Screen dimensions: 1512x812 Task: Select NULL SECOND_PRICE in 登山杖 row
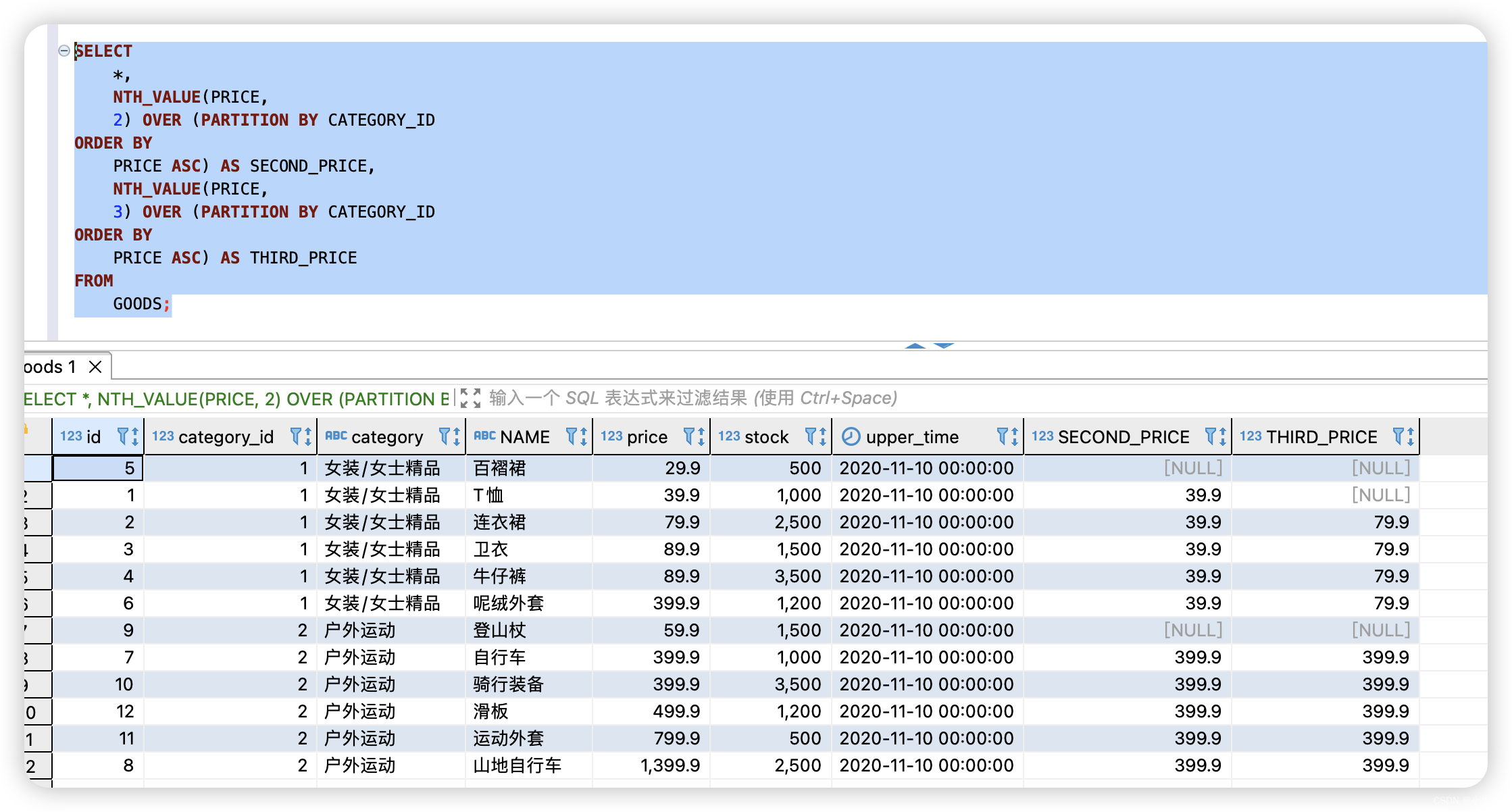coord(1128,630)
